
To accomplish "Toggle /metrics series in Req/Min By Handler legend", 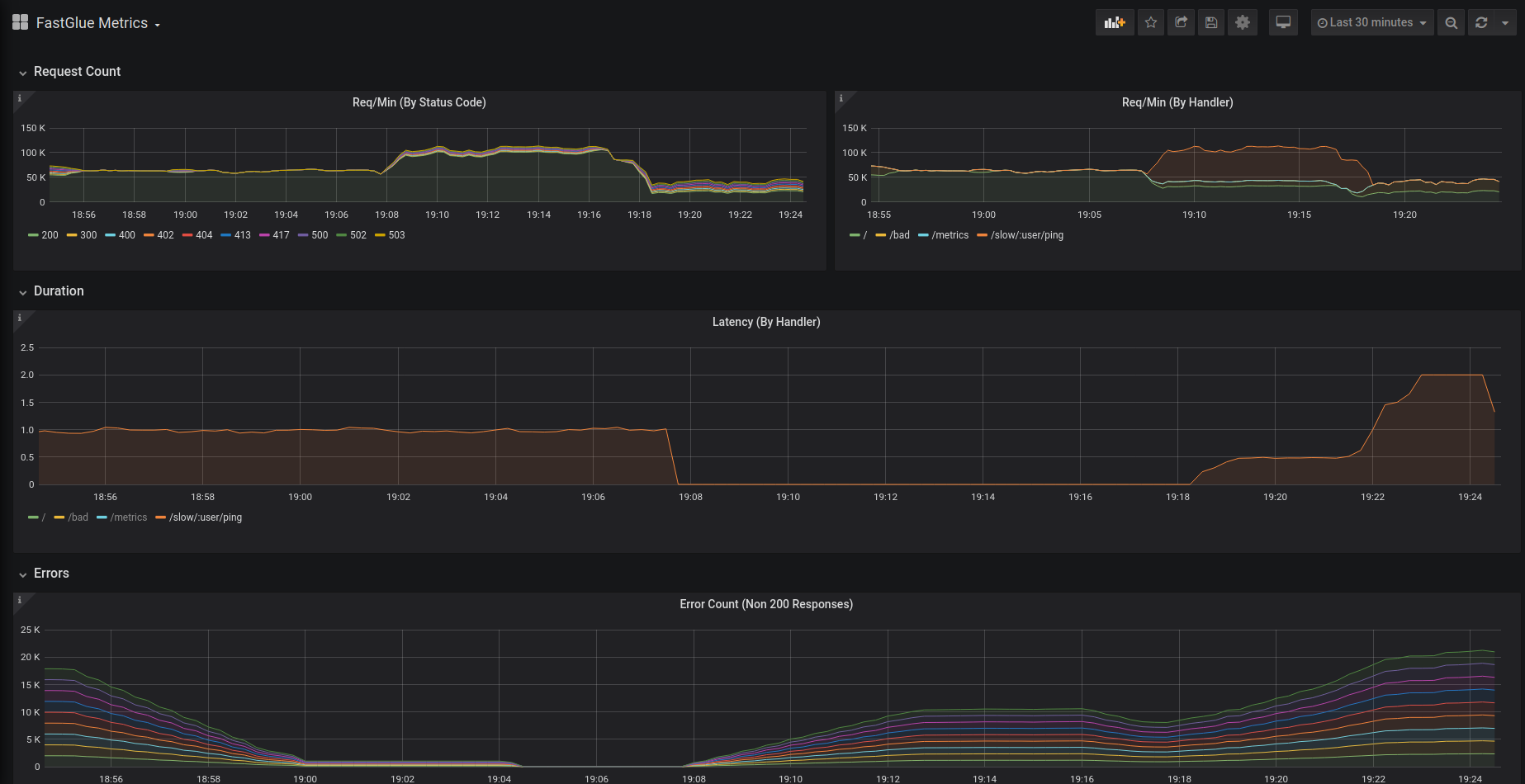I will point(950,235).
